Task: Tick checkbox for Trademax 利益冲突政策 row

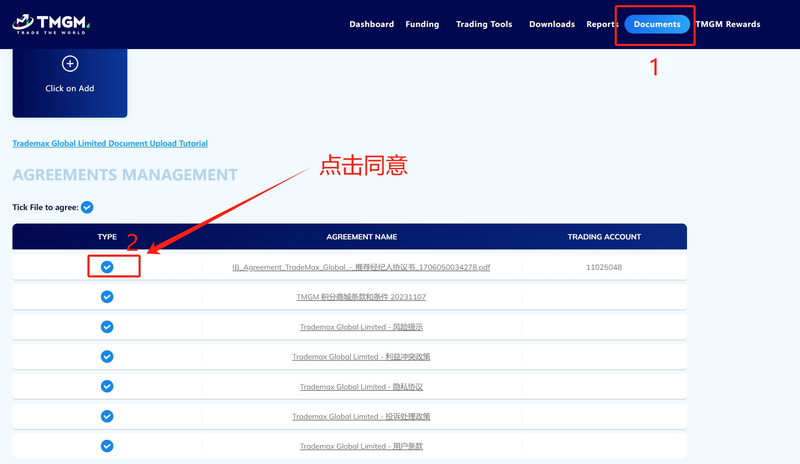Action: (x=107, y=356)
